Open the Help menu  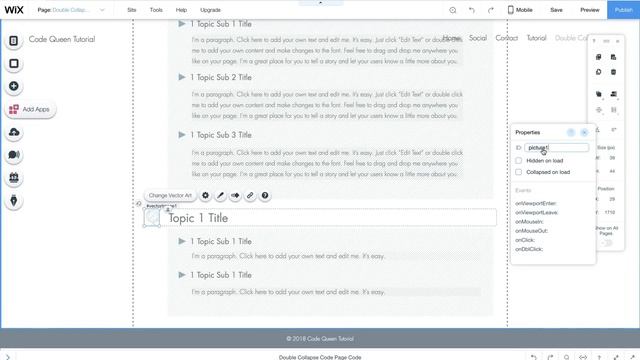(x=181, y=10)
